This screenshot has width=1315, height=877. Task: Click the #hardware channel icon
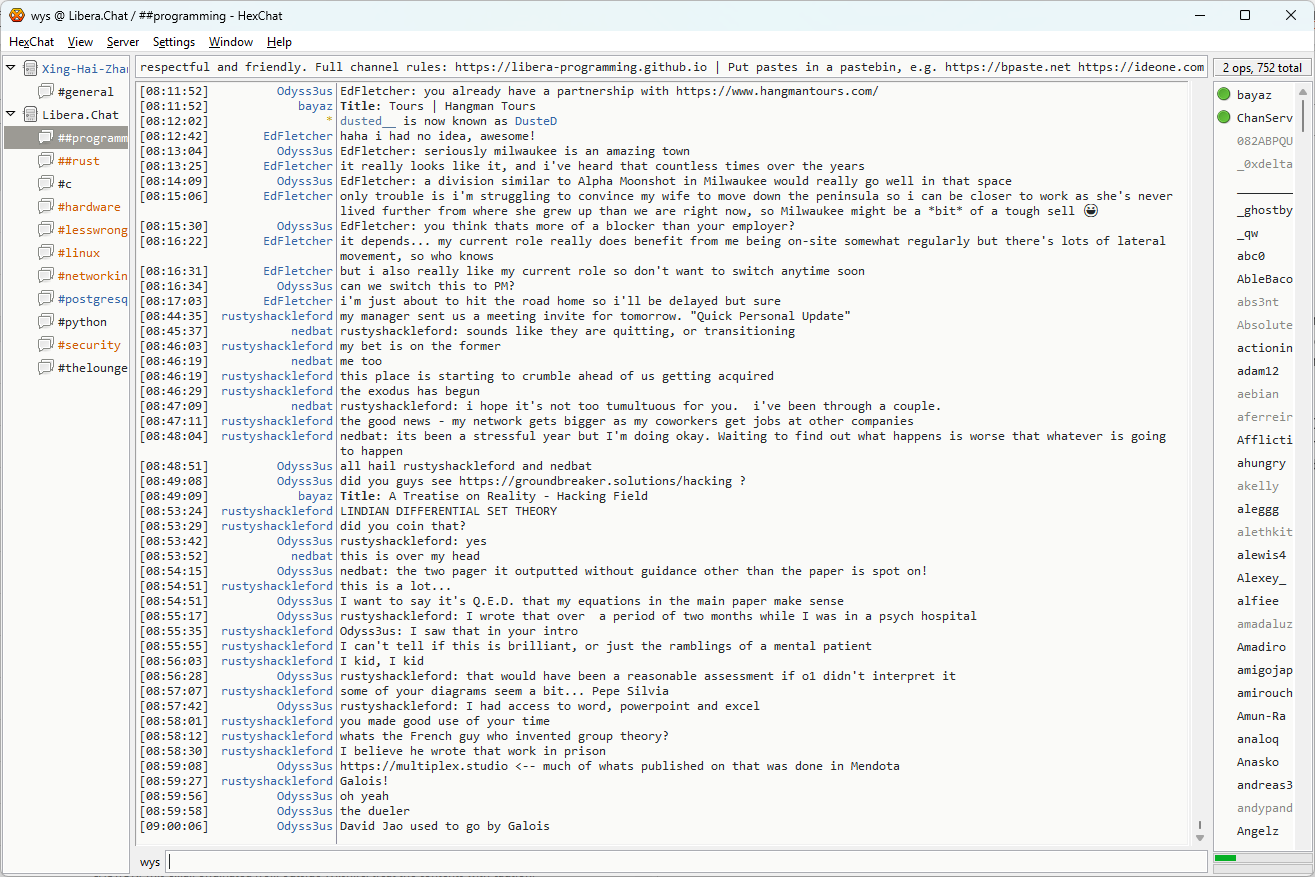point(46,207)
